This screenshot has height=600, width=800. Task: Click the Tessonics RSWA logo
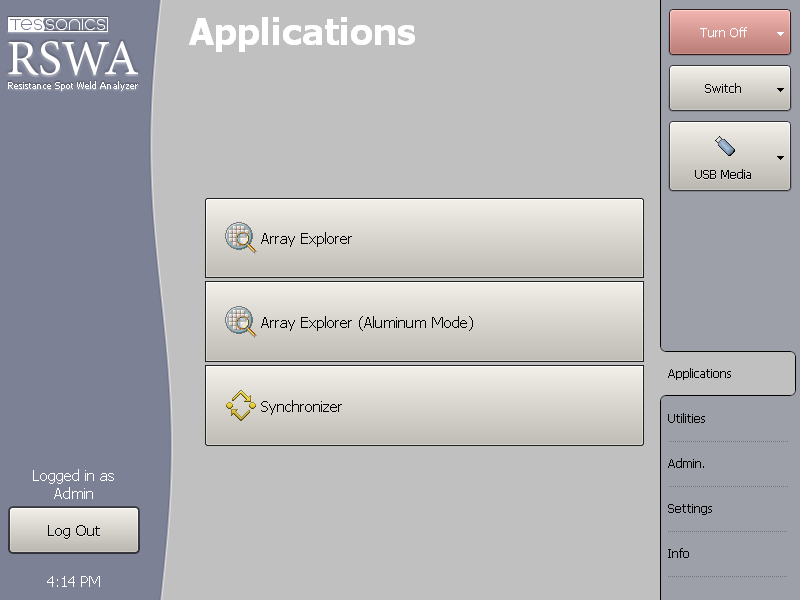(x=72, y=54)
